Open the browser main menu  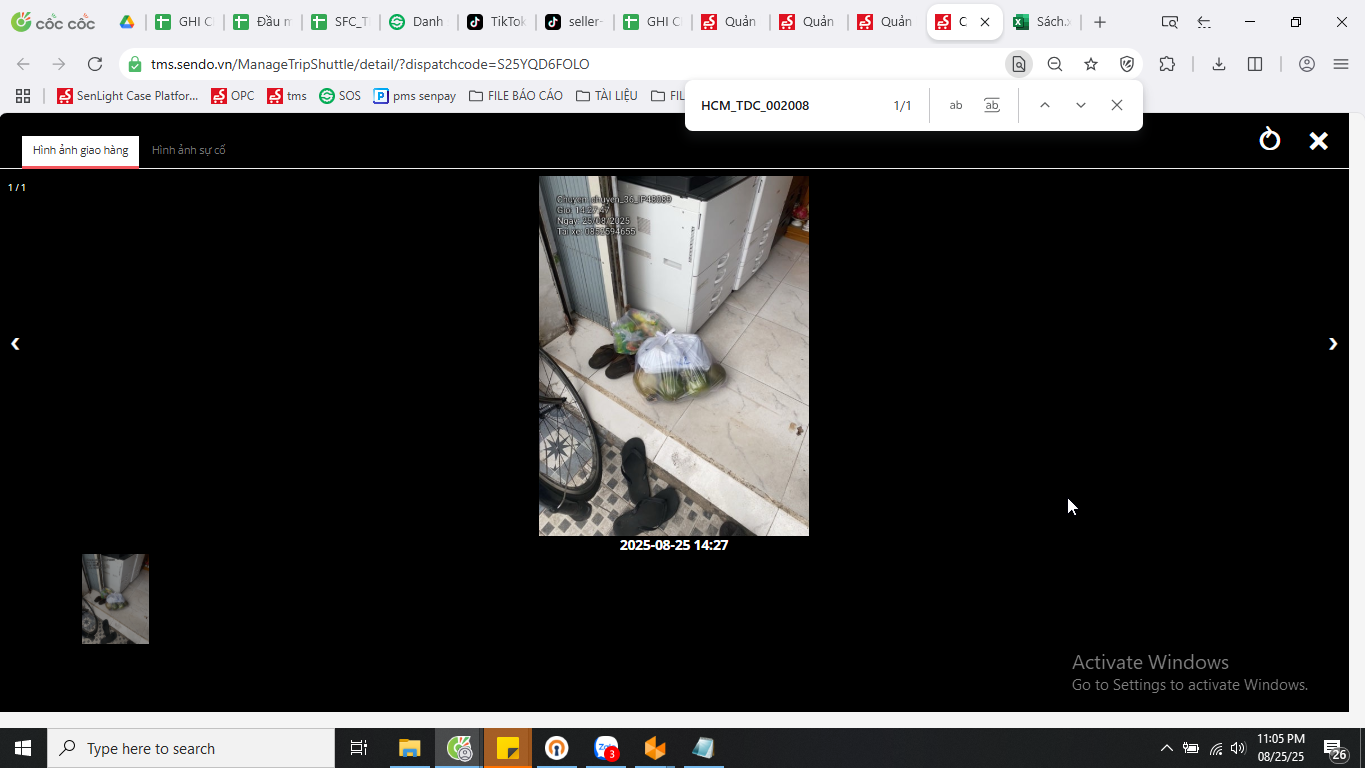[x=1341, y=64]
